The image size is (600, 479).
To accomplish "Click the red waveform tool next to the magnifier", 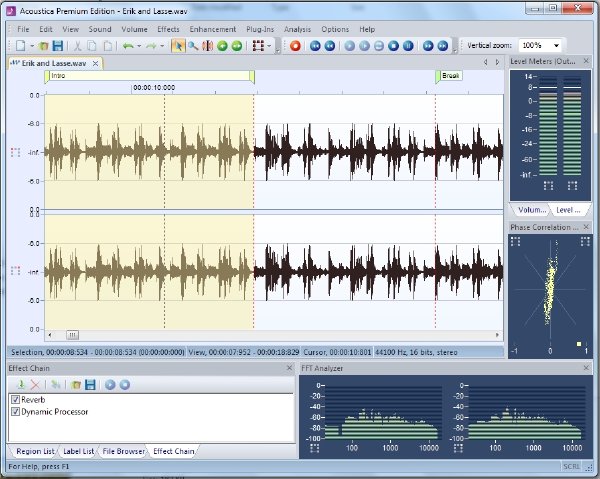I will click(x=207, y=46).
